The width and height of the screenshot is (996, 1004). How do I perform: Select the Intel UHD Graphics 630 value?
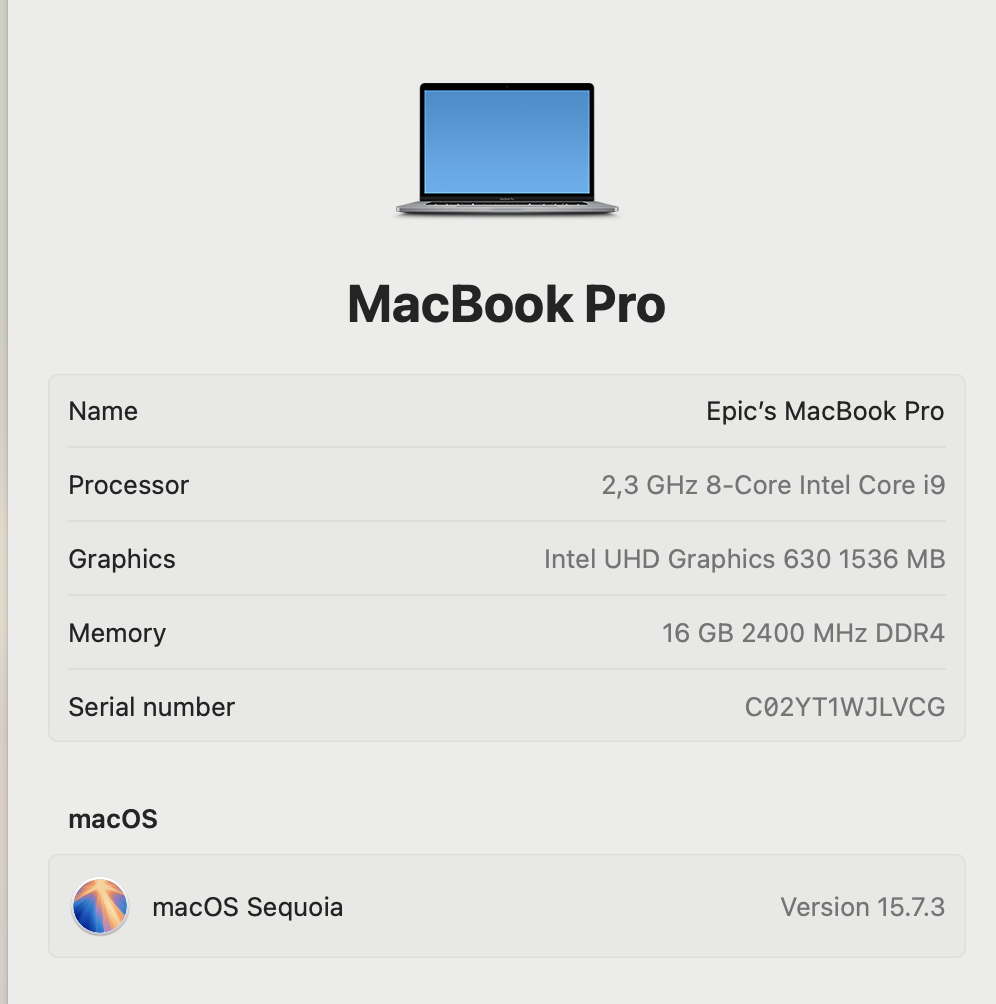[744, 559]
